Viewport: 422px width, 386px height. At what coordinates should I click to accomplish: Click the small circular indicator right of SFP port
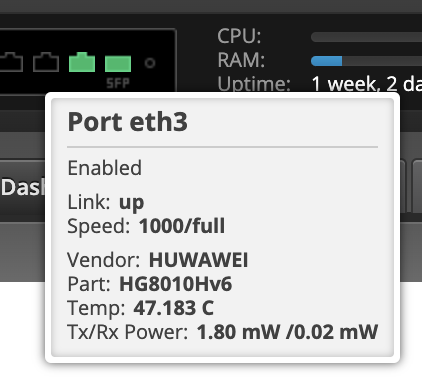[x=150, y=63]
